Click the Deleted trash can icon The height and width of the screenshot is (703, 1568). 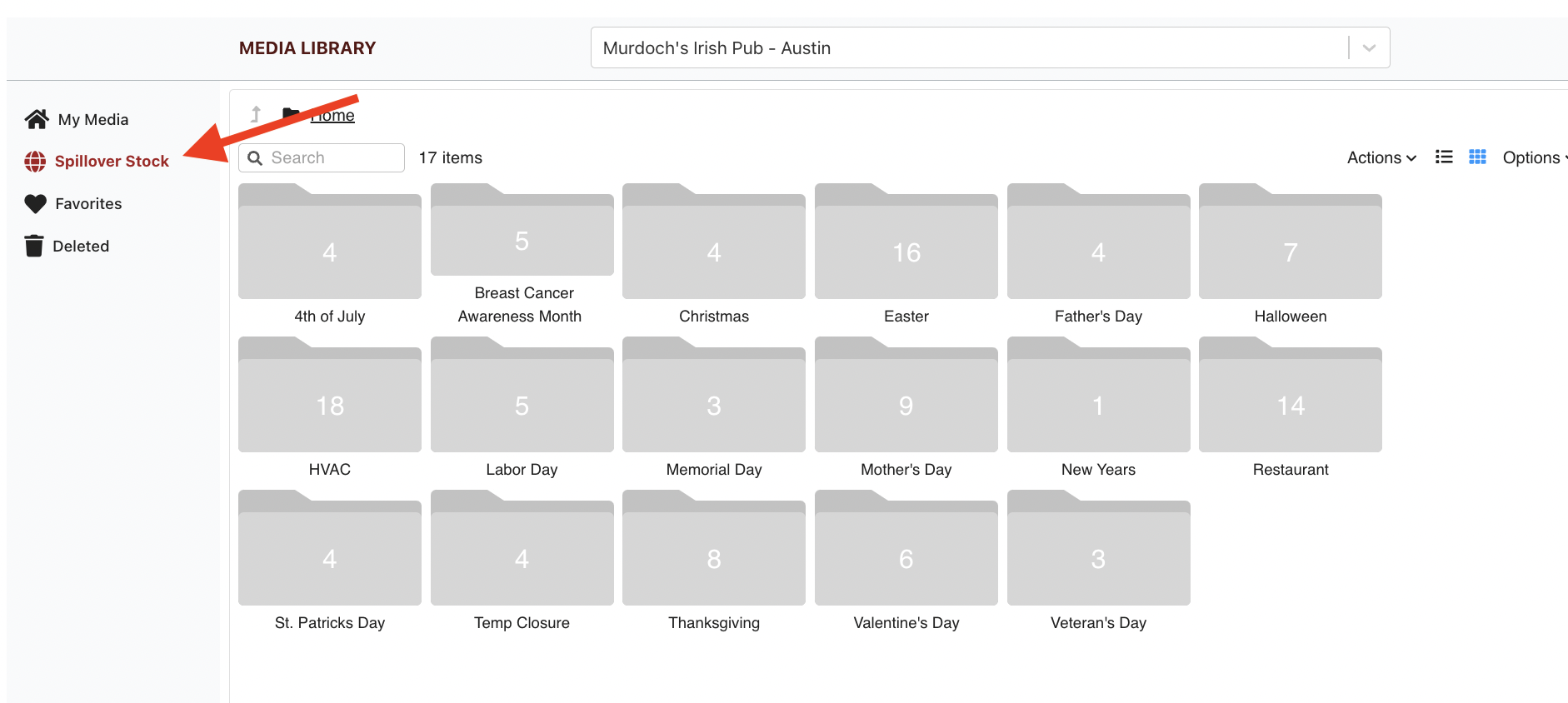click(34, 246)
